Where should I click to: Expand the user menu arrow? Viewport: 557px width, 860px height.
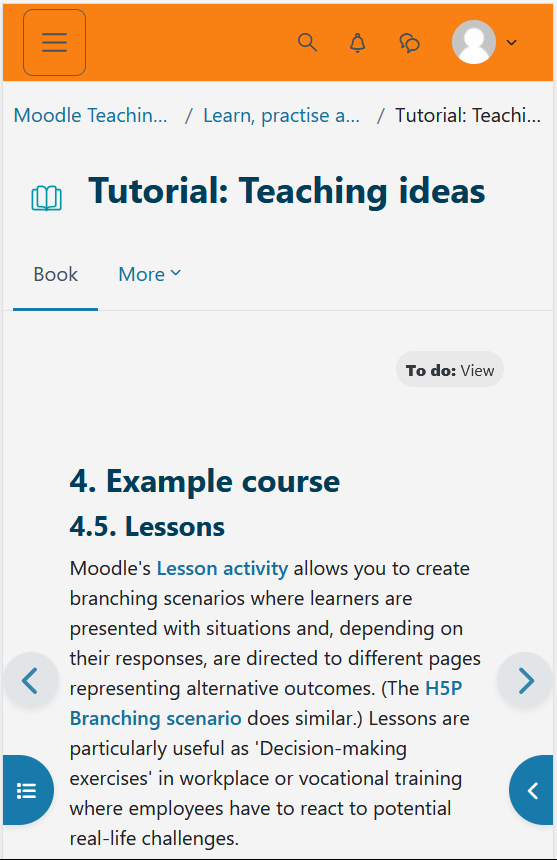pyautogui.click(x=511, y=42)
